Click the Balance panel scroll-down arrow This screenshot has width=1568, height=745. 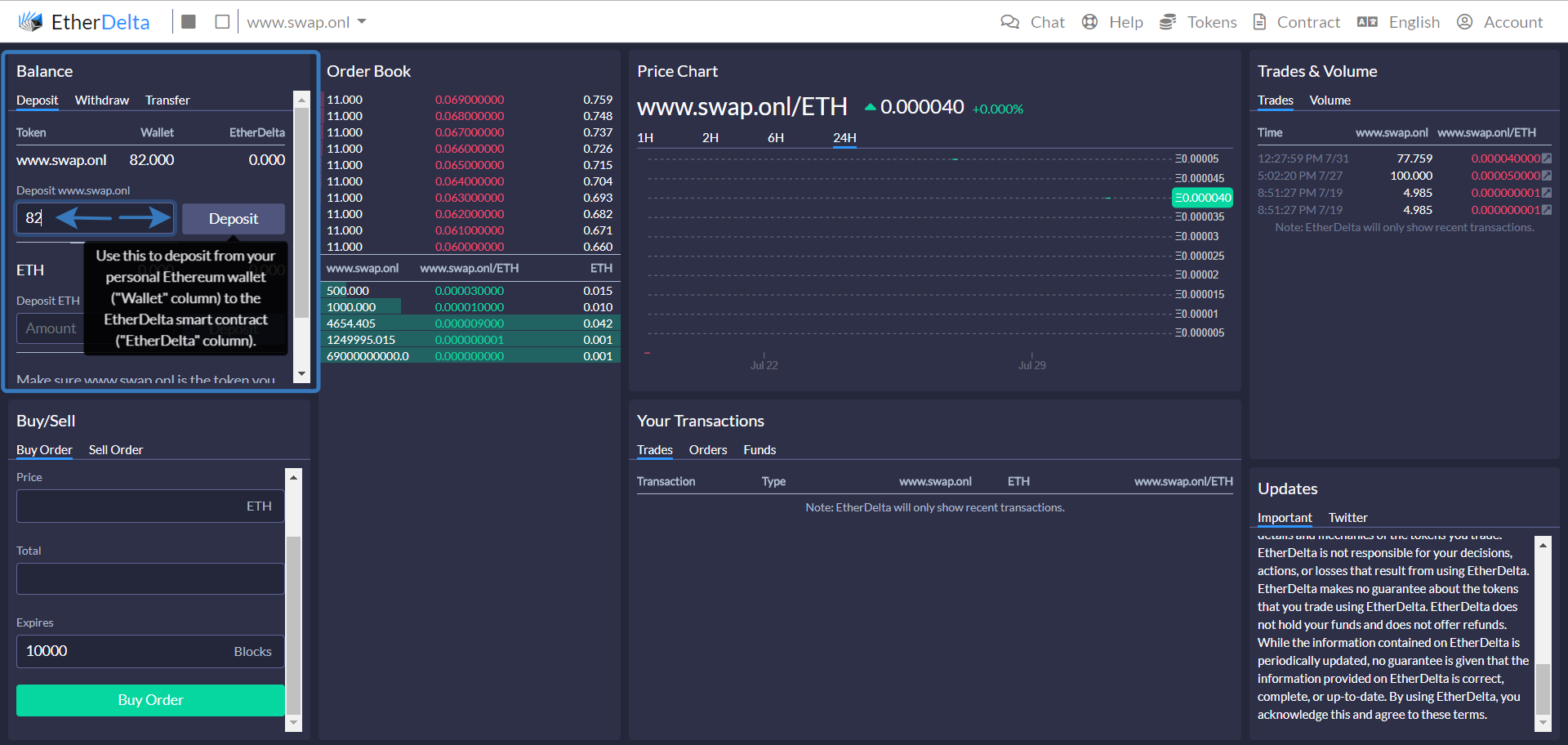301,374
